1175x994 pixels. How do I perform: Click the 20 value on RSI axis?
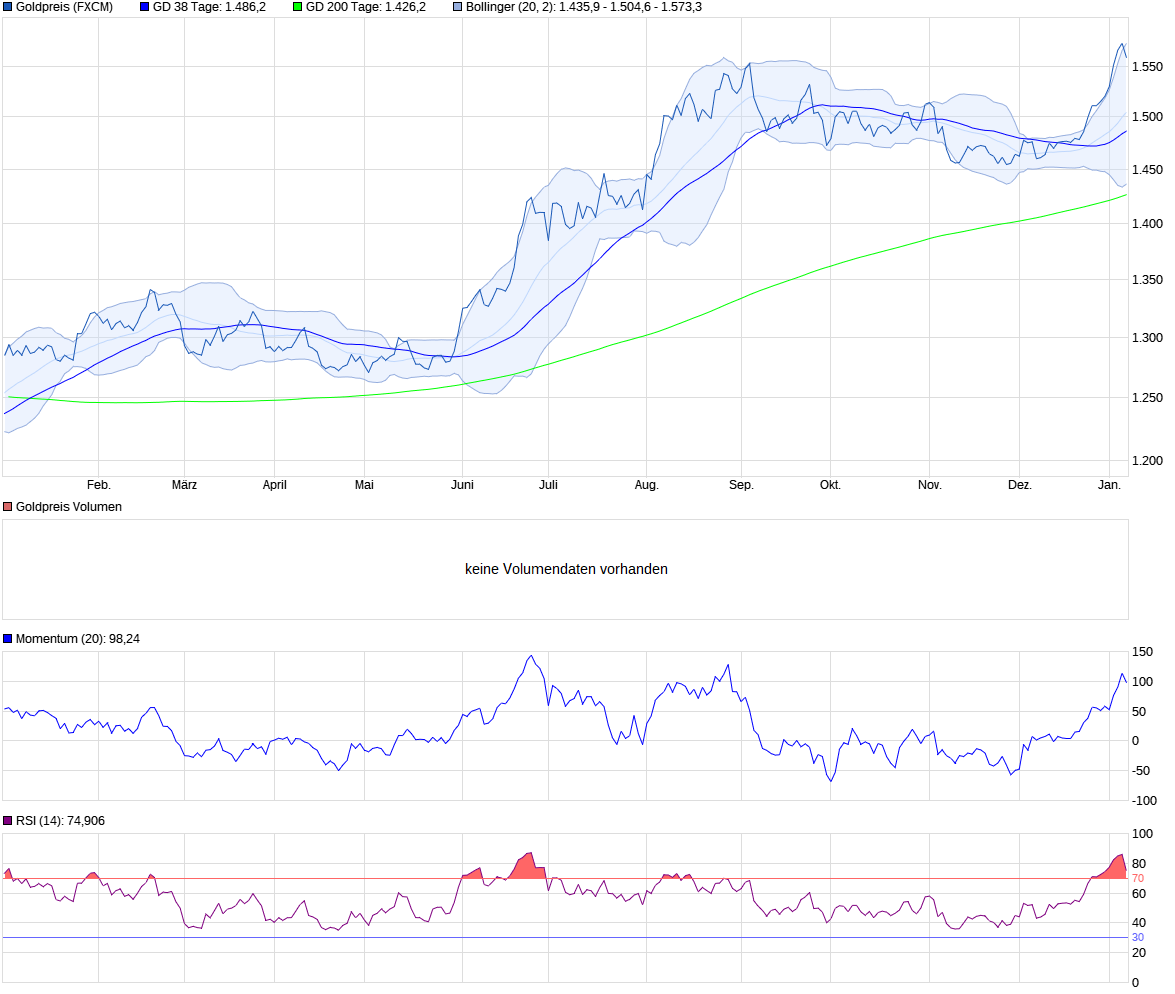click(x=1139, y=953)
